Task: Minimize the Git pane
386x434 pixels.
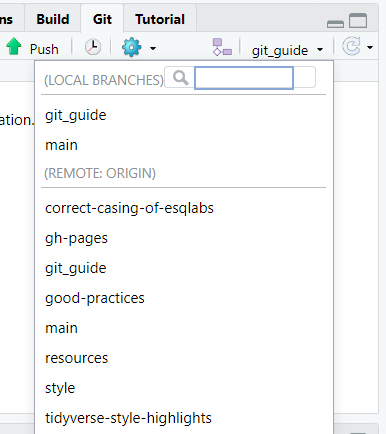Action: pyautogui.click(x=335, y=23)
